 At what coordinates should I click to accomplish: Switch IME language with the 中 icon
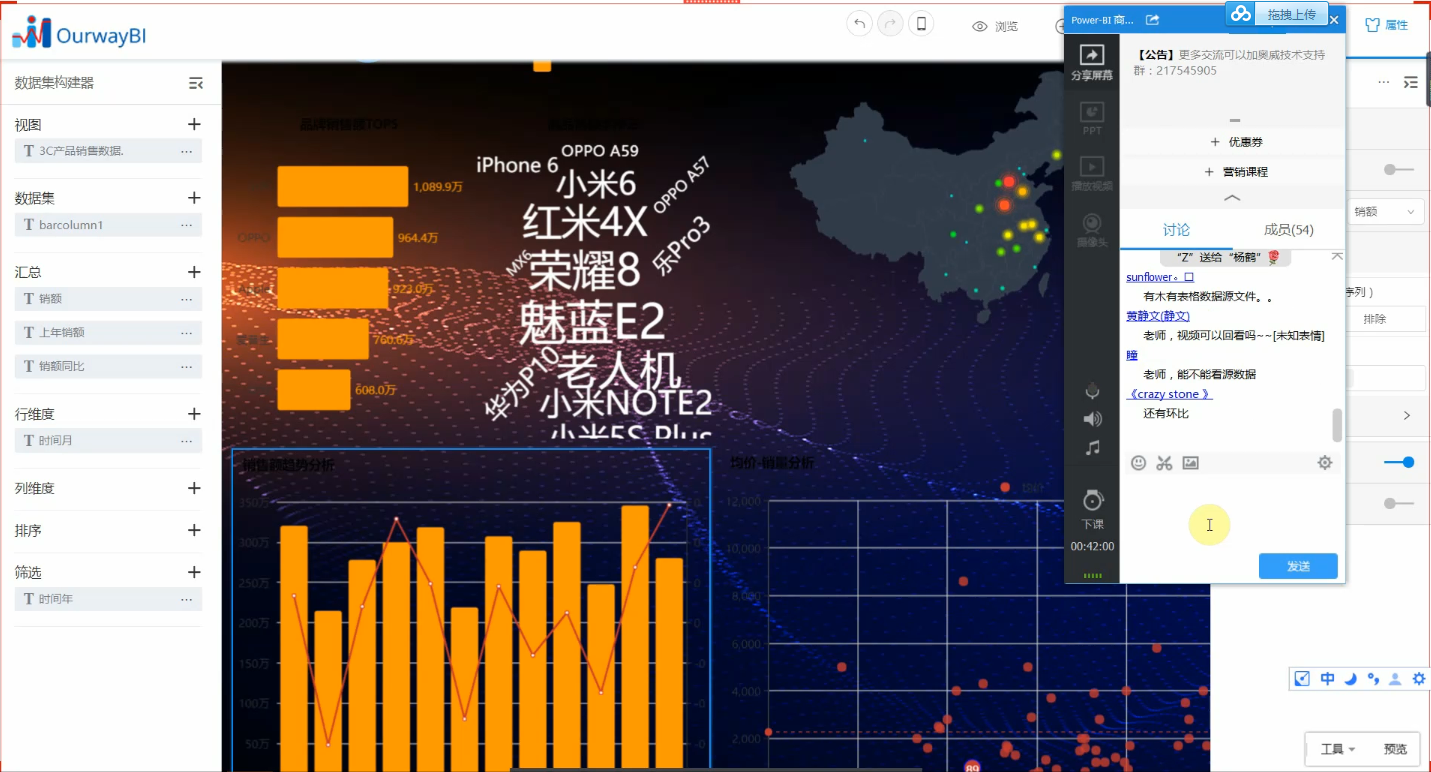[x=1327, y=679]
